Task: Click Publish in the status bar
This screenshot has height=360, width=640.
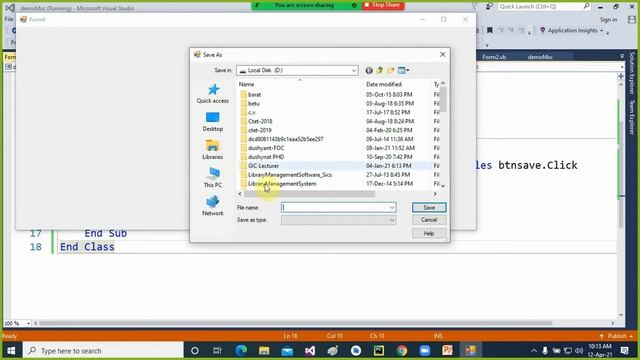Action: (x=616, y=336)
